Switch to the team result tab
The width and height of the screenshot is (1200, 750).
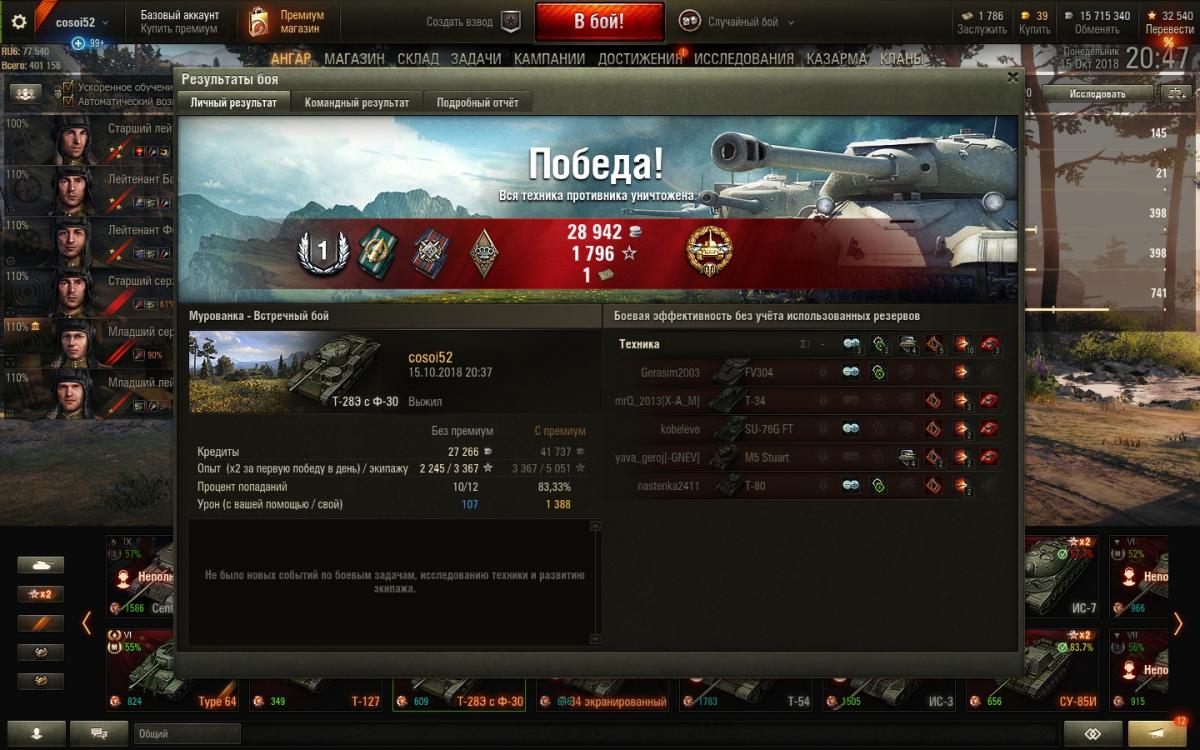pos(357,102)
